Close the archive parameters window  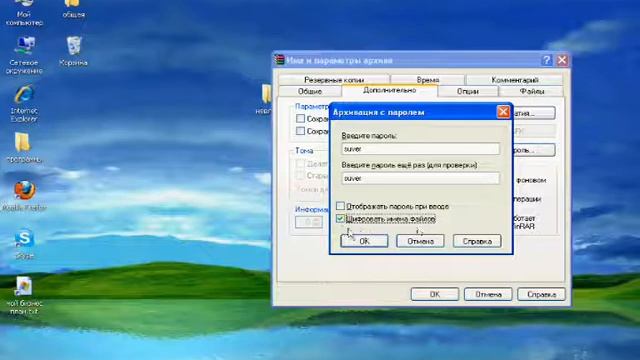[562, 60]
